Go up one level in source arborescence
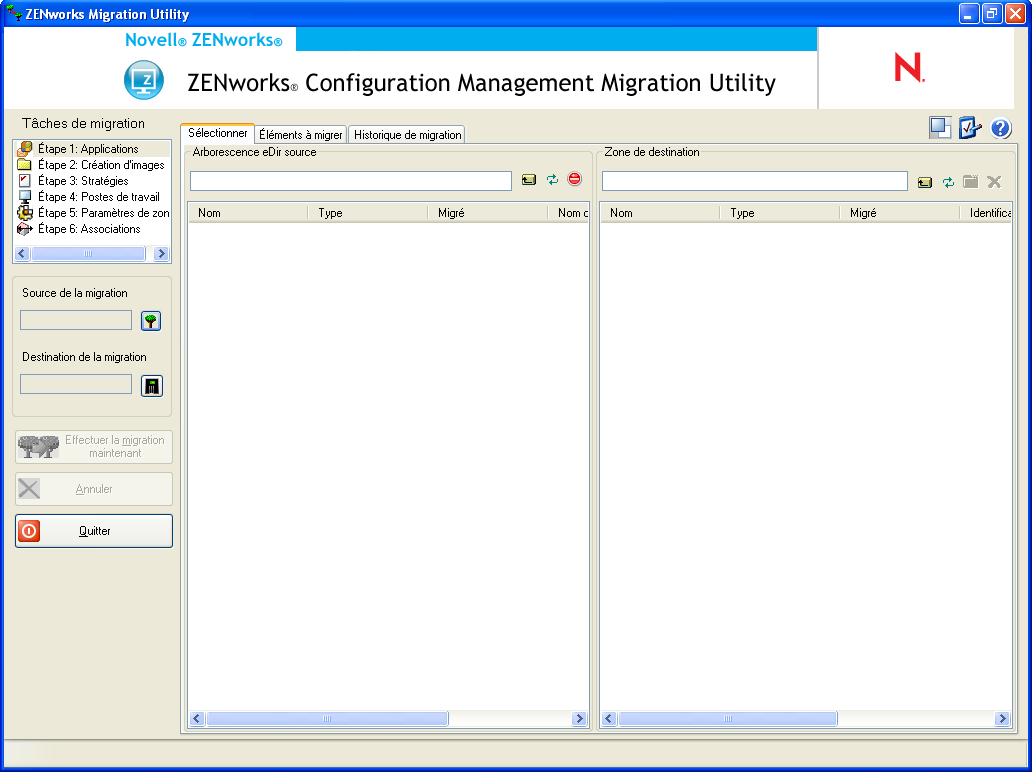The width and height of the screenshot is (1032, 772). pyautogui.click(x=529, y=181)
